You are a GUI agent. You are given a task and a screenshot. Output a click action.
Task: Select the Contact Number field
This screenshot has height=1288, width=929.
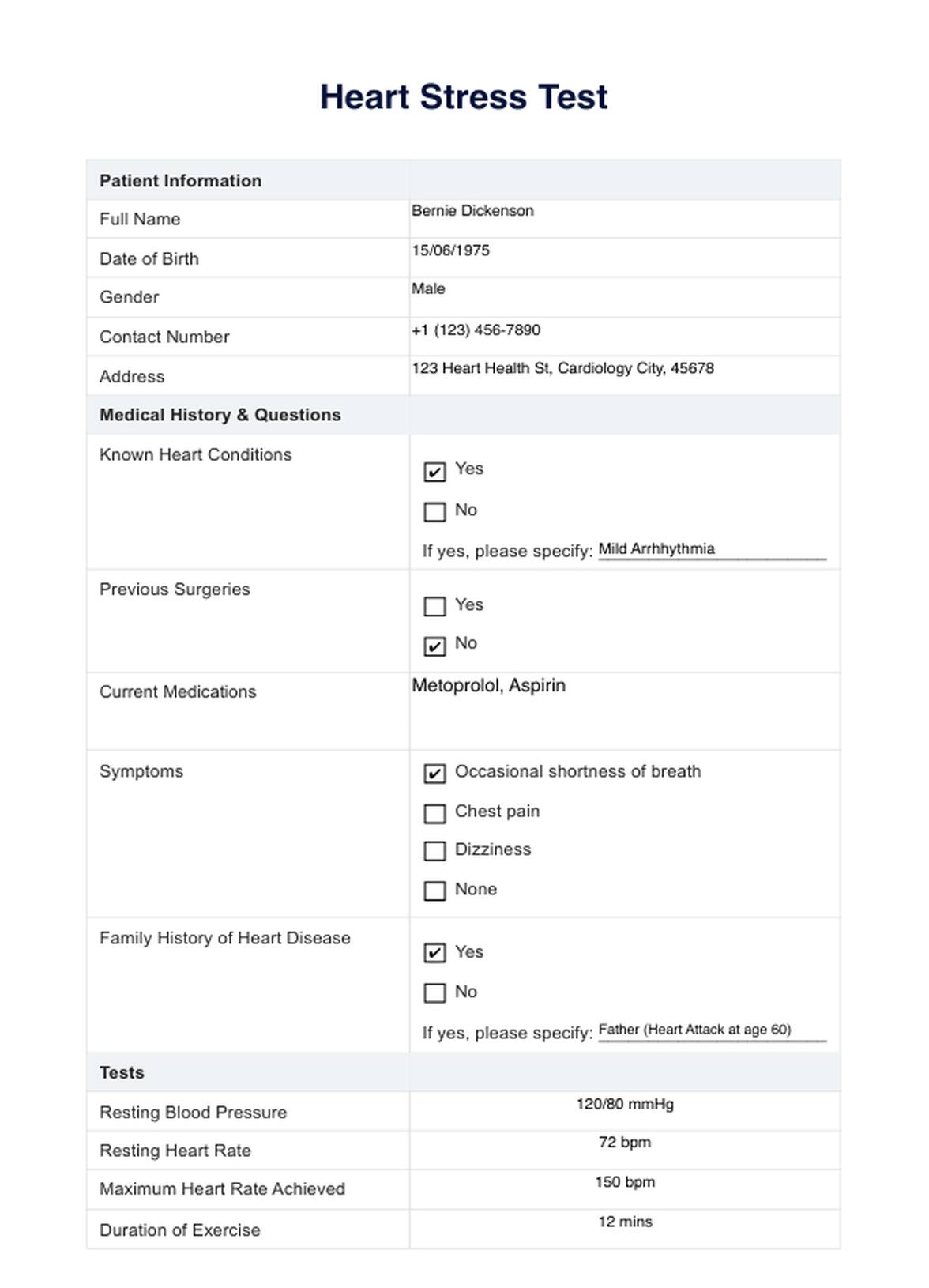click(624, 337)
